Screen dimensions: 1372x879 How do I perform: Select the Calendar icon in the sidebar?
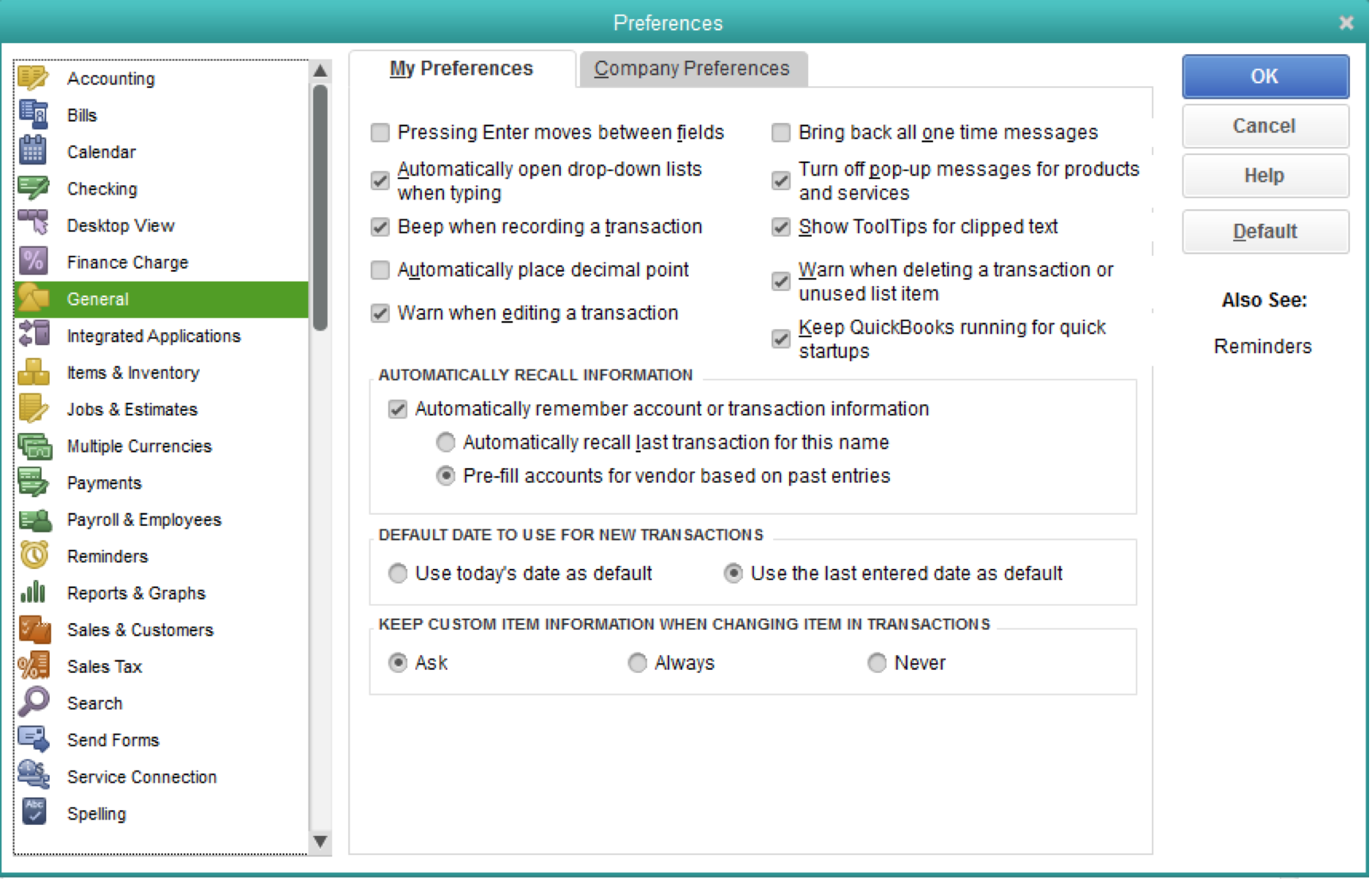click(x=33, y=151)
